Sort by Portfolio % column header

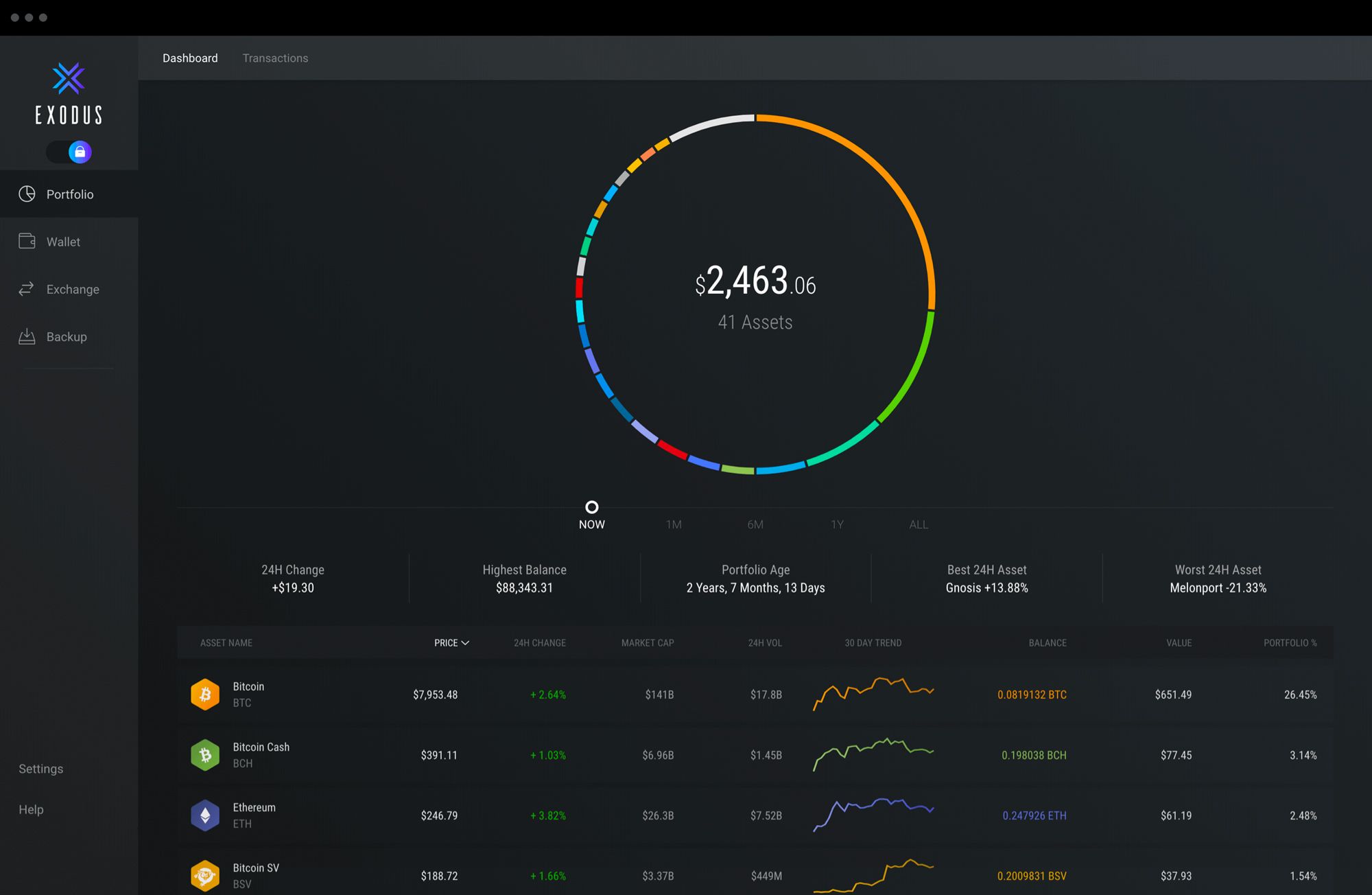pos(1290,643)
